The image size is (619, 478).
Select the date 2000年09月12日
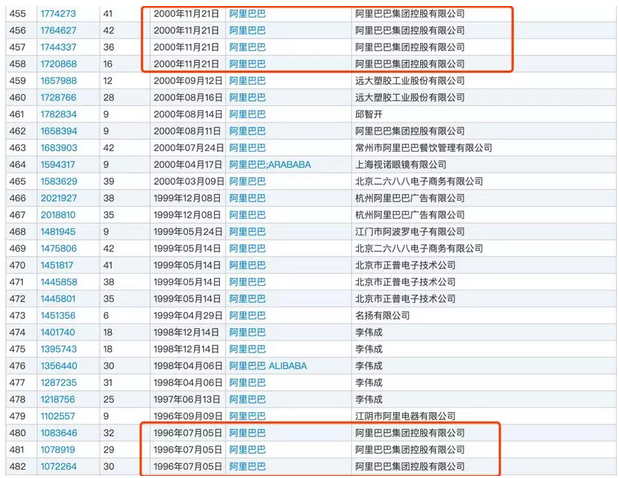click(188, 81)
